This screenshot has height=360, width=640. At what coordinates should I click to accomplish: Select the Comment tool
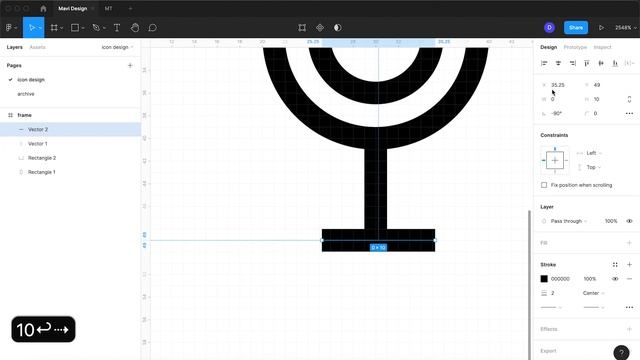tap(153, 28)
